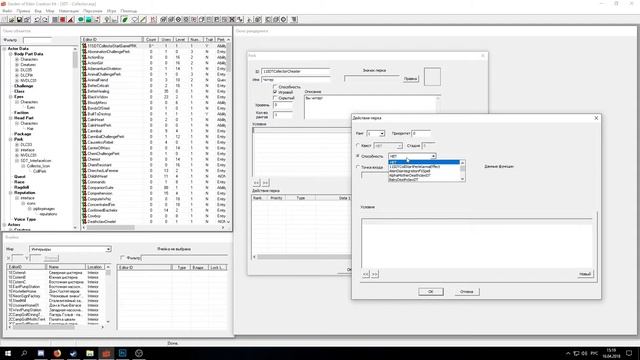
Task: Click the Способность combo box arrow
Action: coord(433,156)
